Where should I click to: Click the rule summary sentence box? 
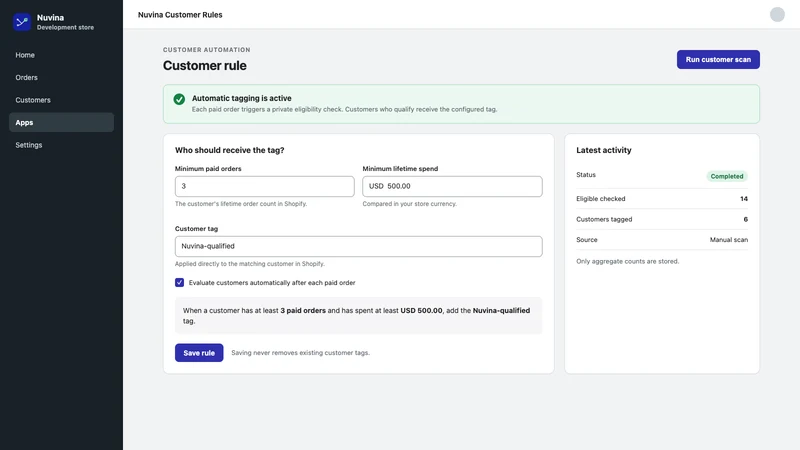(x=358, y=315)
